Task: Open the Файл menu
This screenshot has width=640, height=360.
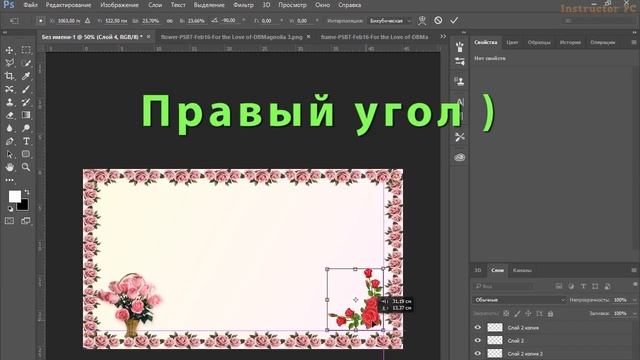Action: (31, 5)
